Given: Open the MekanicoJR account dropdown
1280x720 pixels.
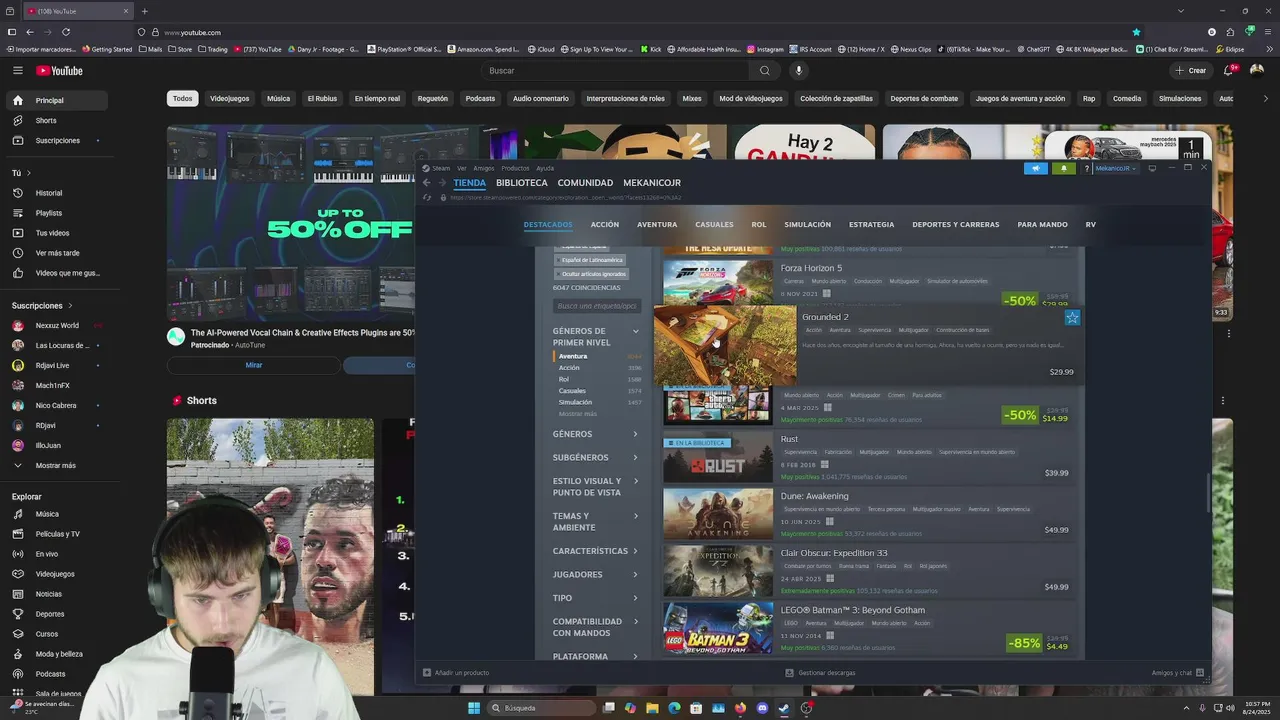Looking at the screenshot, I should (1115, 168).
